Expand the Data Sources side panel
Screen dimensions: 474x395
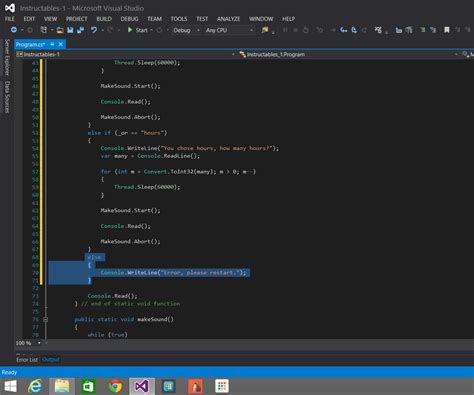[x=7, y=97]
